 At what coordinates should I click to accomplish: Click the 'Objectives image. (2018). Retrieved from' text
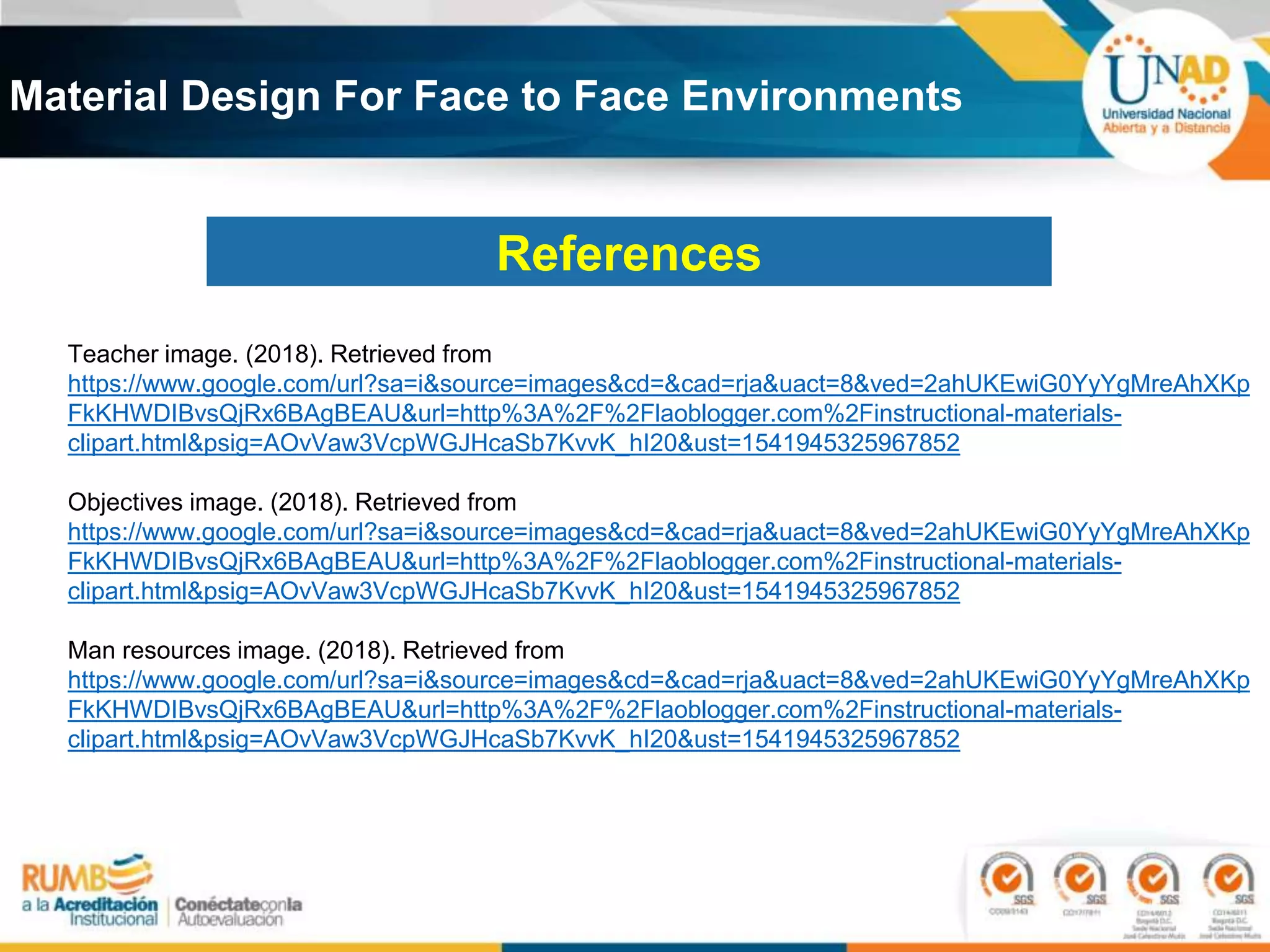click(x=291, y=502)
